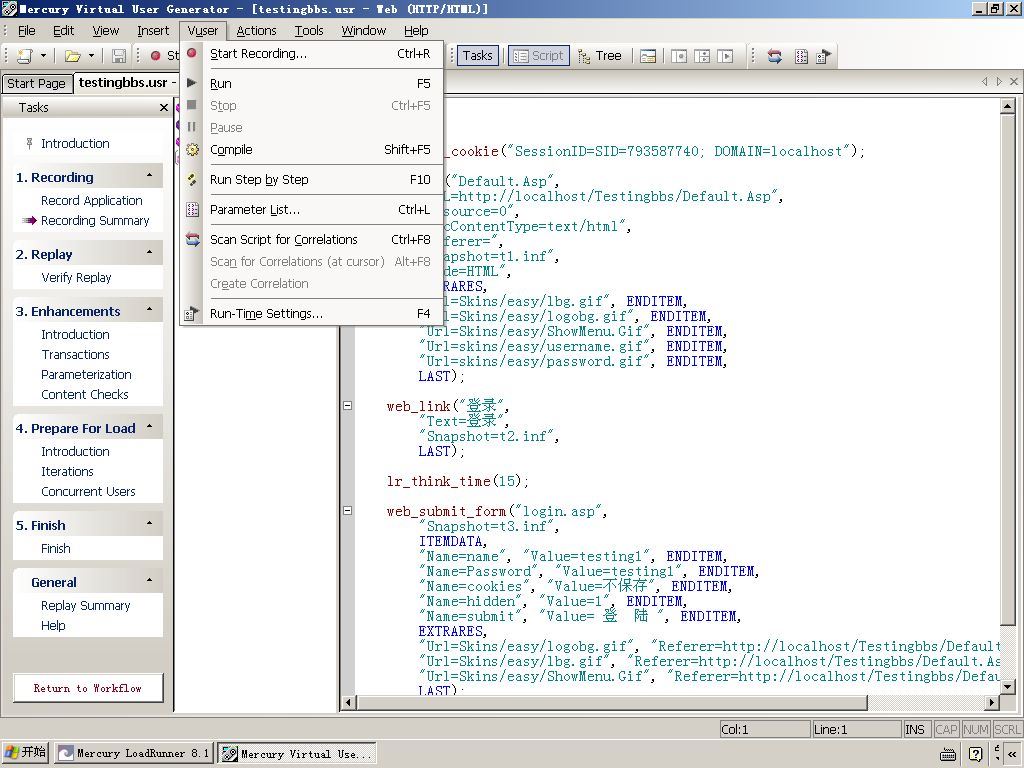1024x768 pixels.
Task: Switch to Mercury LoadRunner 8.1 taskbar window
Action: coord(134,754)
